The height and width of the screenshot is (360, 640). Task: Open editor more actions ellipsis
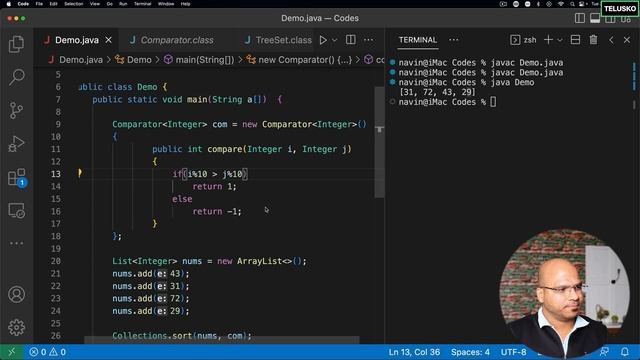click(368, 40)
